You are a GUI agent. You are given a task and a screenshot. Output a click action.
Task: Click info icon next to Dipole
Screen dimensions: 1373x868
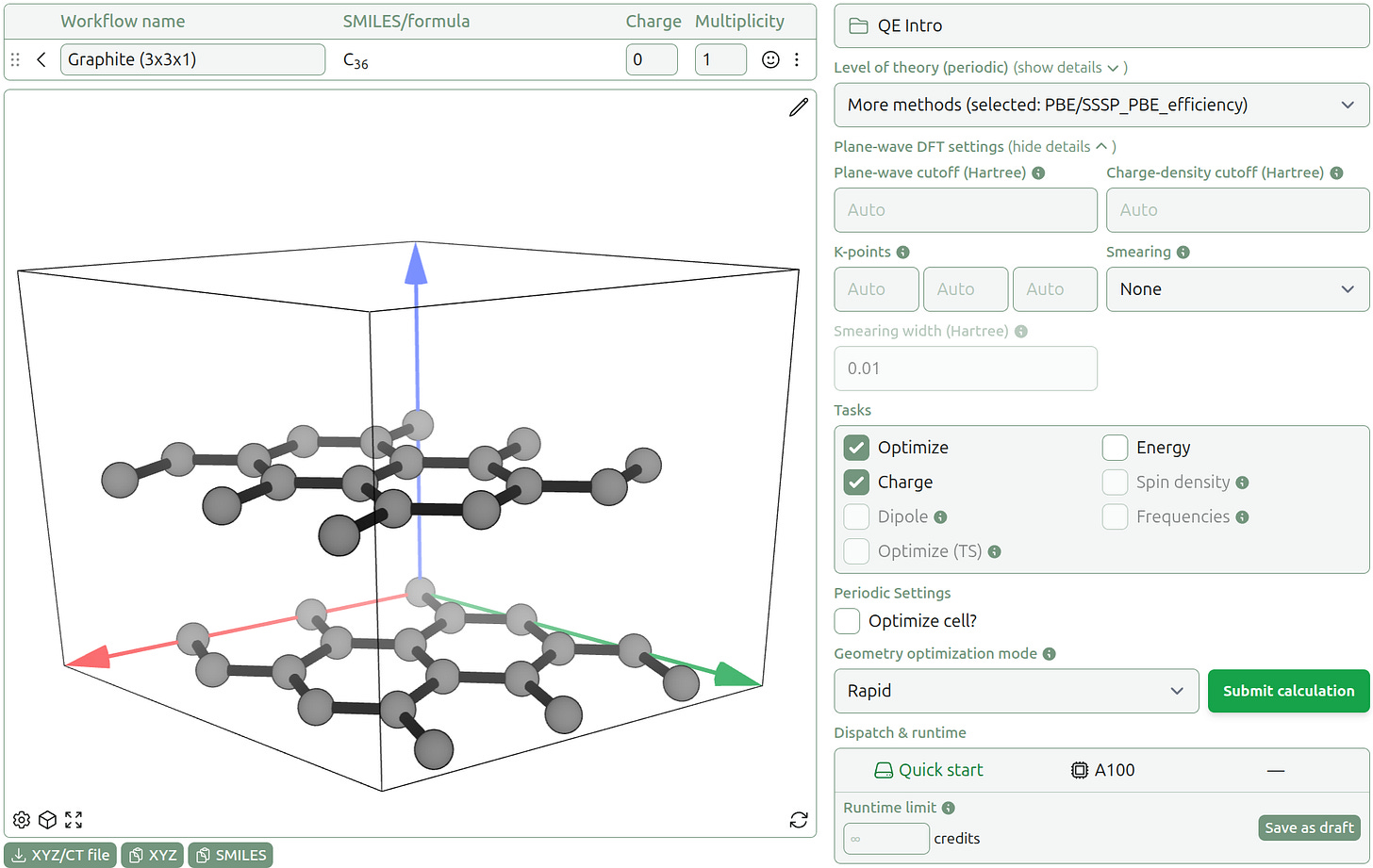coord(940,517)
